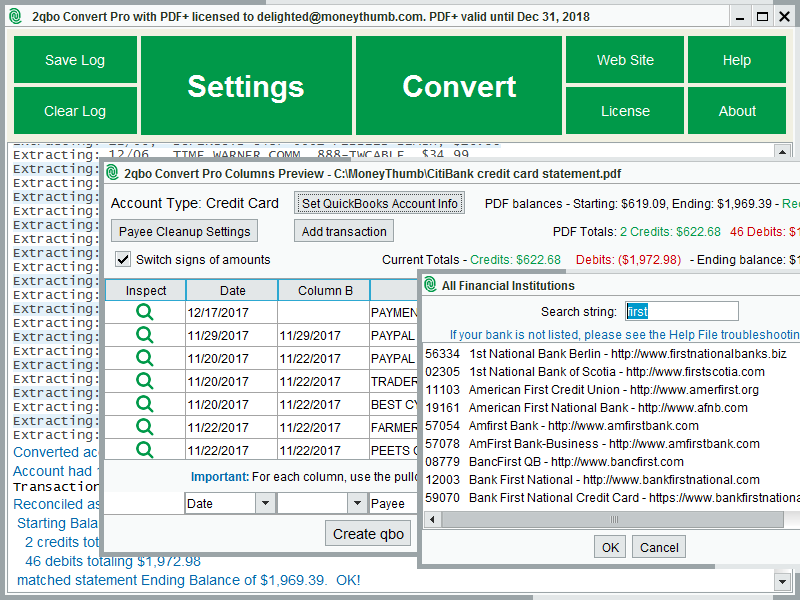Open the Column B type dropdown arrow
The width and height of the screenshot is (800, 600).
357,504
